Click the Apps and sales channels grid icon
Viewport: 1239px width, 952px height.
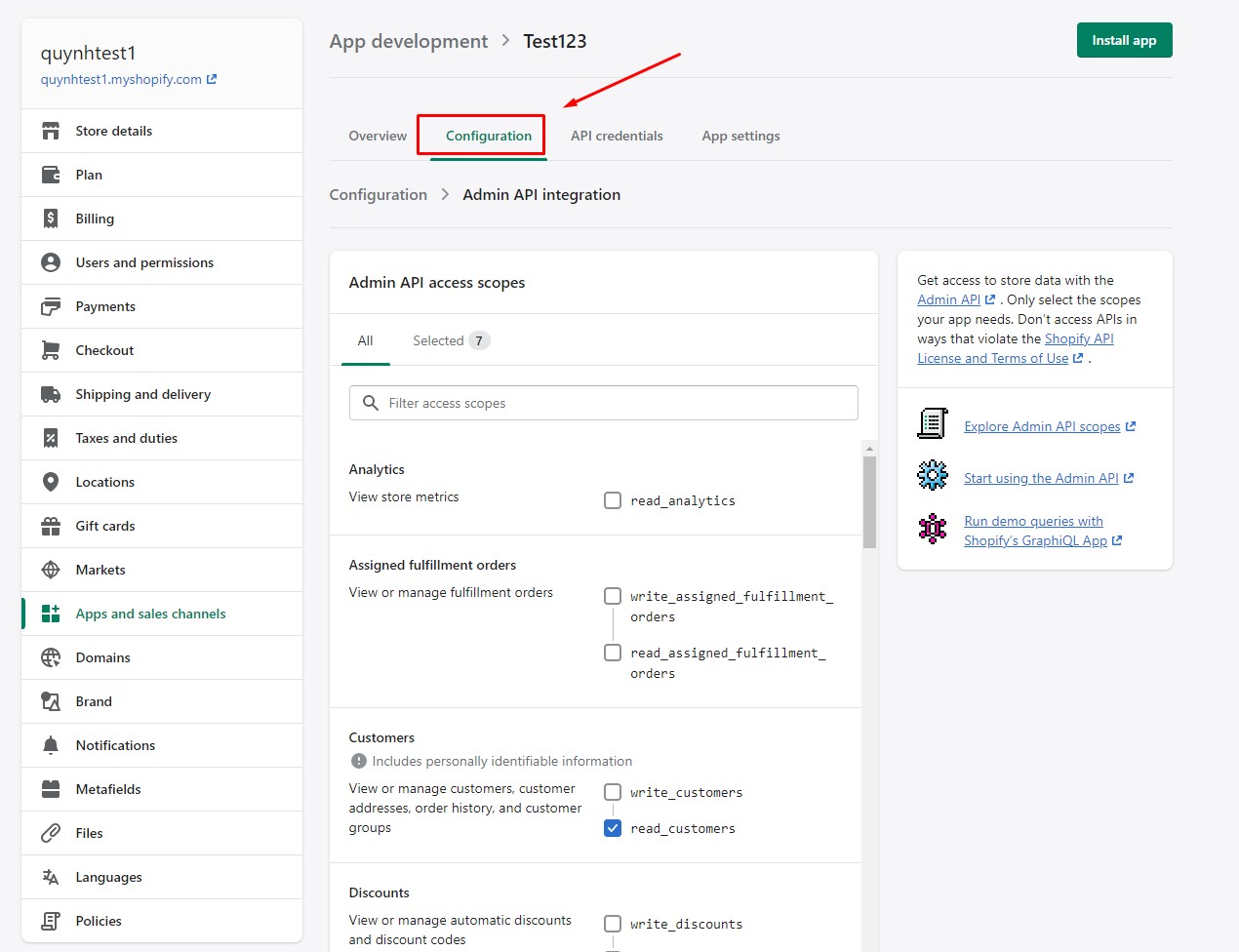tap(51, 614)
